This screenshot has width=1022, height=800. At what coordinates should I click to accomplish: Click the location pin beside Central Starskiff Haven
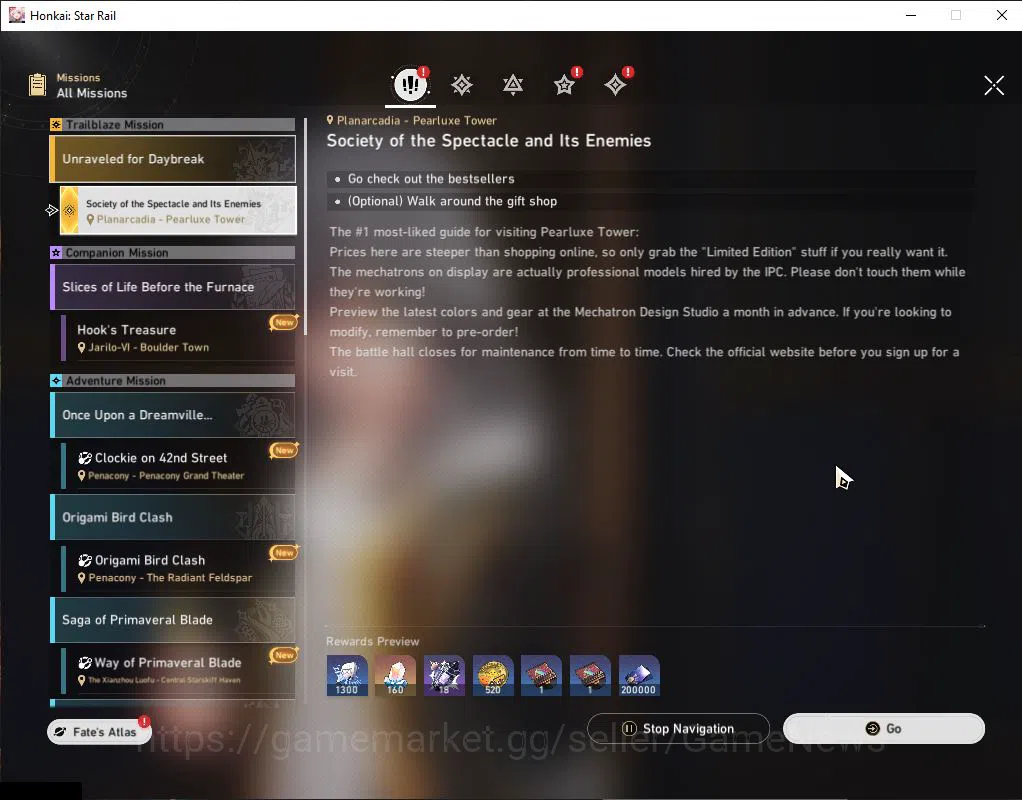point(81,680)
